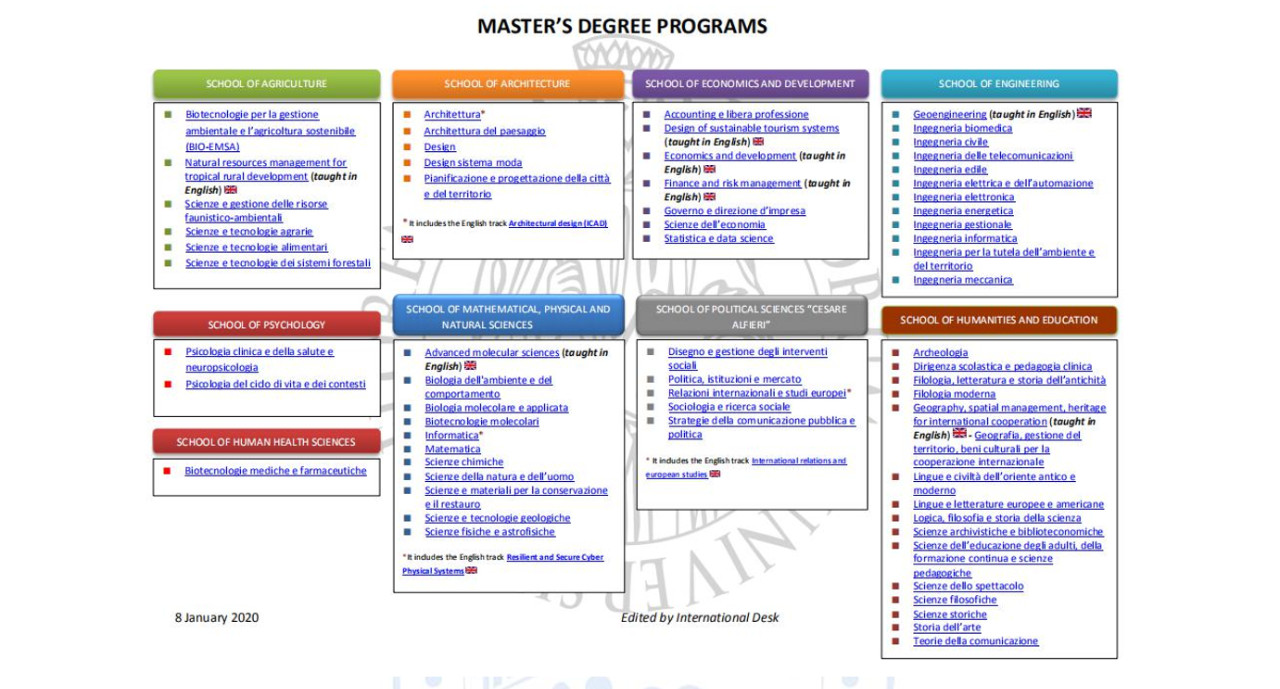Open the Ingegneria biomedica program link
Viewport: 1280px width, 689px height.
962,128
